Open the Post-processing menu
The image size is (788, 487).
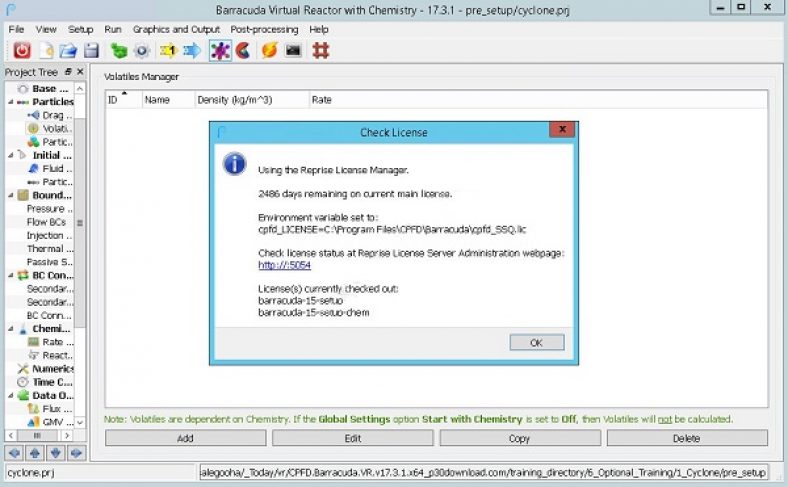tap(264, 29)
